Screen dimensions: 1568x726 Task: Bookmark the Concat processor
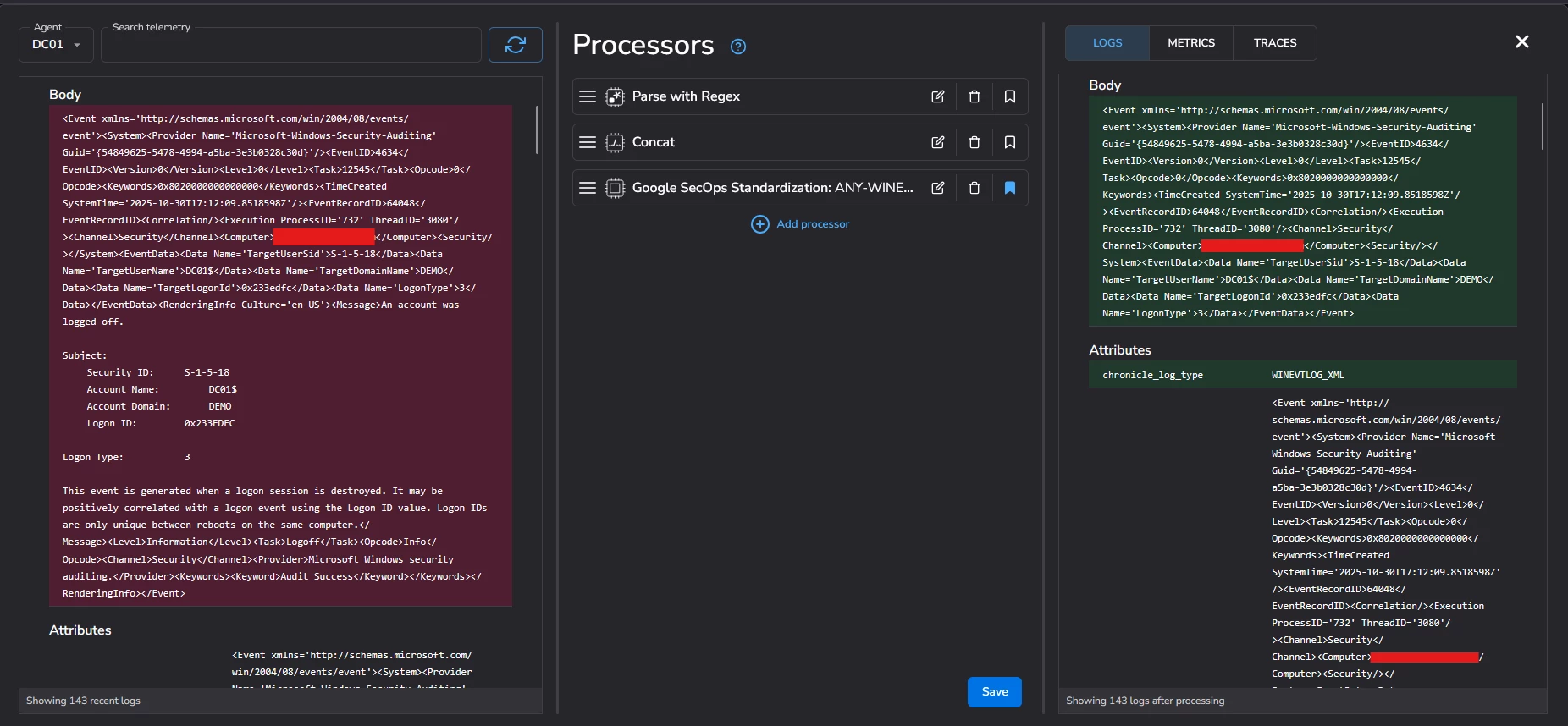click(x=1010, y=142)
